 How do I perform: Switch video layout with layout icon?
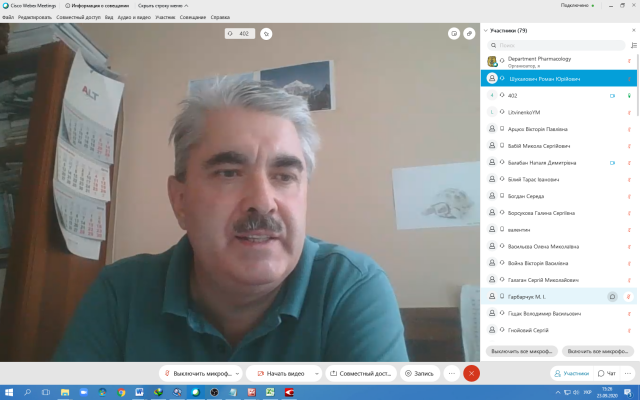tap(454, 34)
